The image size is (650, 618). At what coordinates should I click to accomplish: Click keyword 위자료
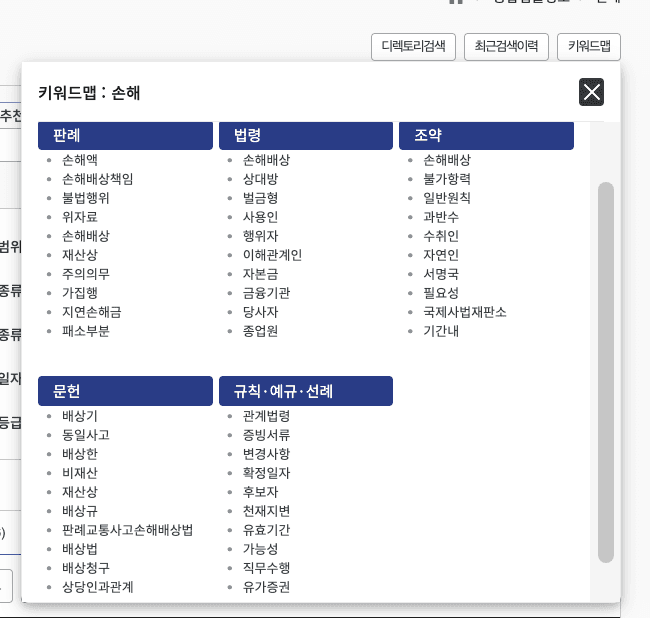click(x=80, y=217)
